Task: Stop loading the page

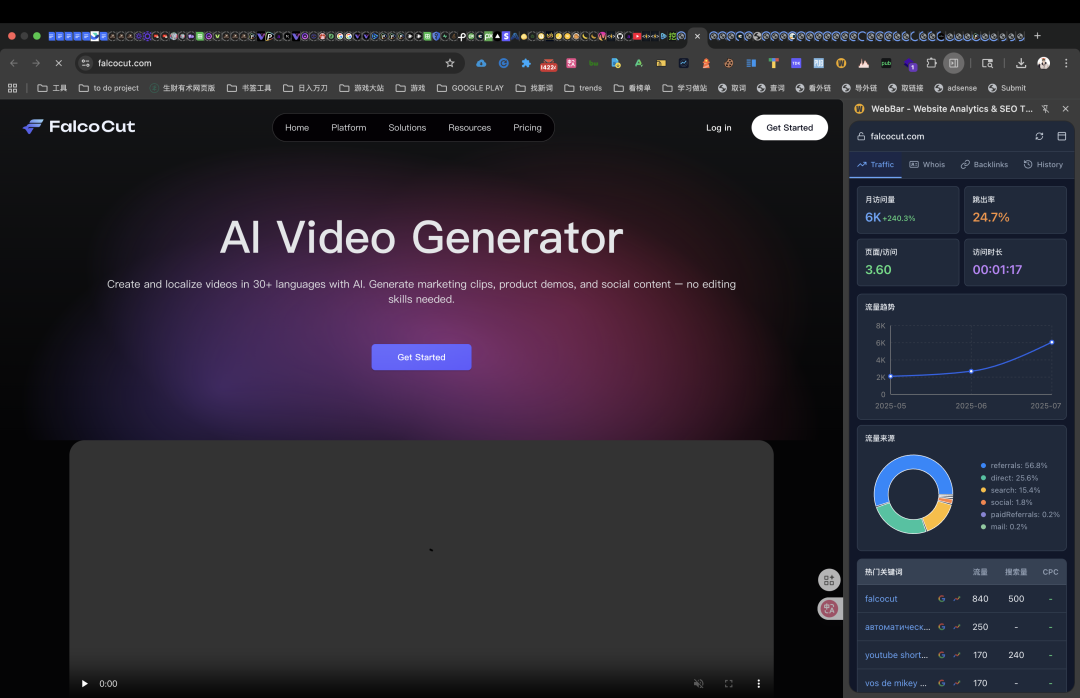Action: 59,63
